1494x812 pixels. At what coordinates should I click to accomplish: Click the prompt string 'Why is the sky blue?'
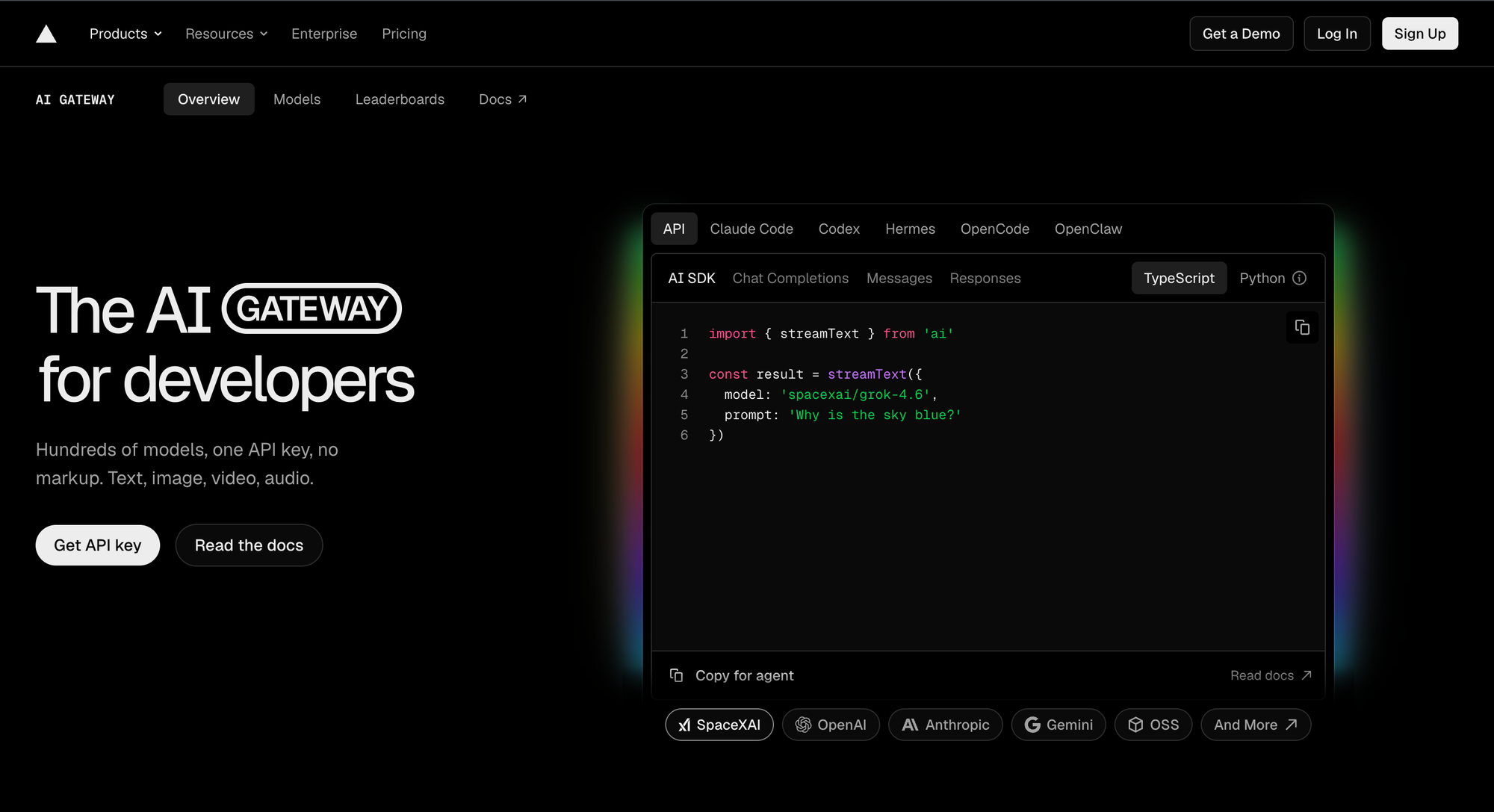(875, 415)
